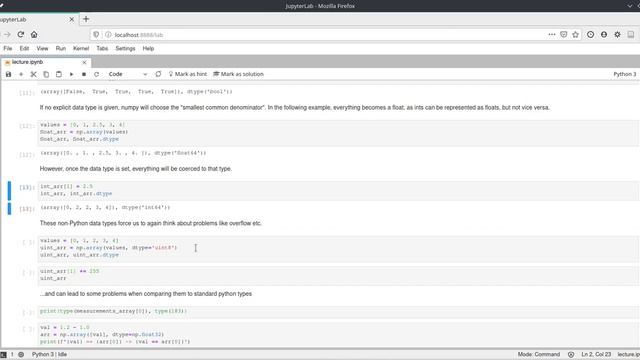
Task: Click int_arr[1] = 2.5 code cell
Action: [x=338, y=190]
